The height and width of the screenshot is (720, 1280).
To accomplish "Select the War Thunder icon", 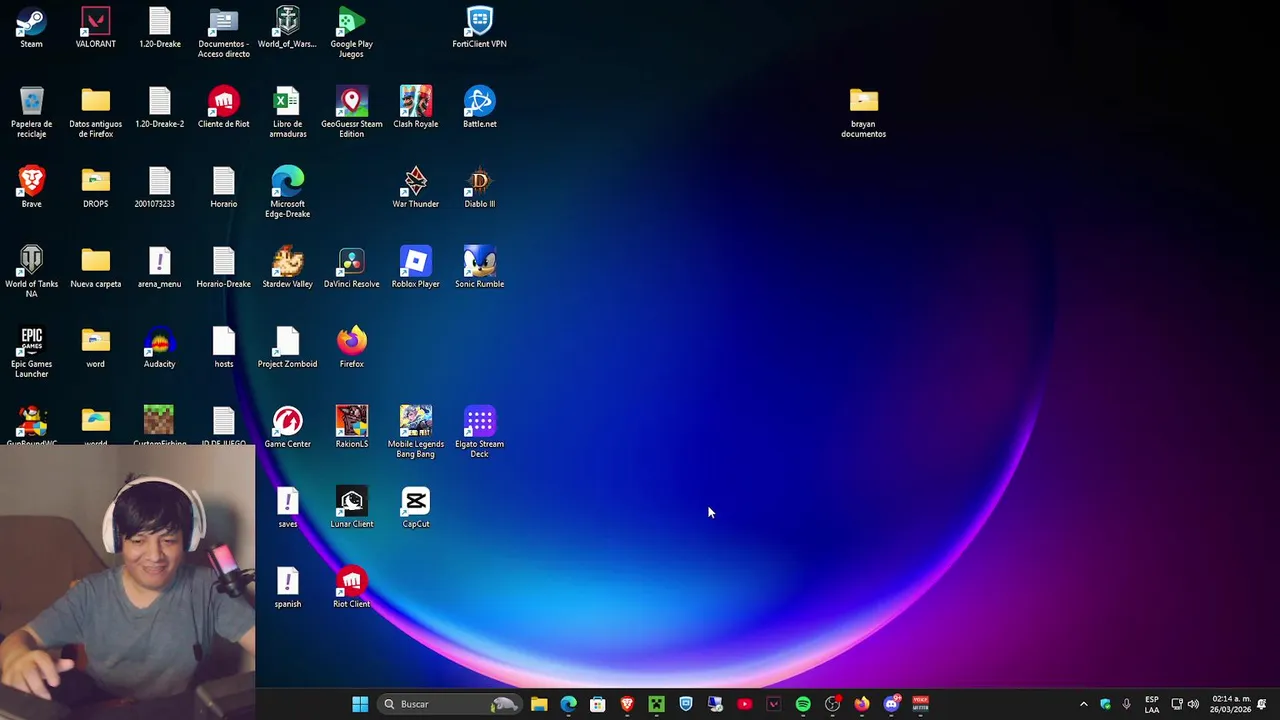I will pos(415,187).
